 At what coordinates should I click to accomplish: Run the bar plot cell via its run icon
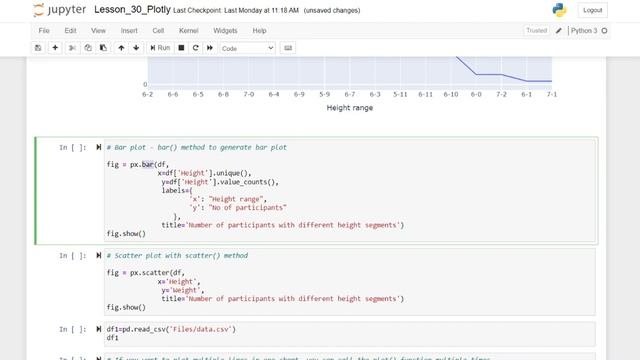(x=98, y=147)
